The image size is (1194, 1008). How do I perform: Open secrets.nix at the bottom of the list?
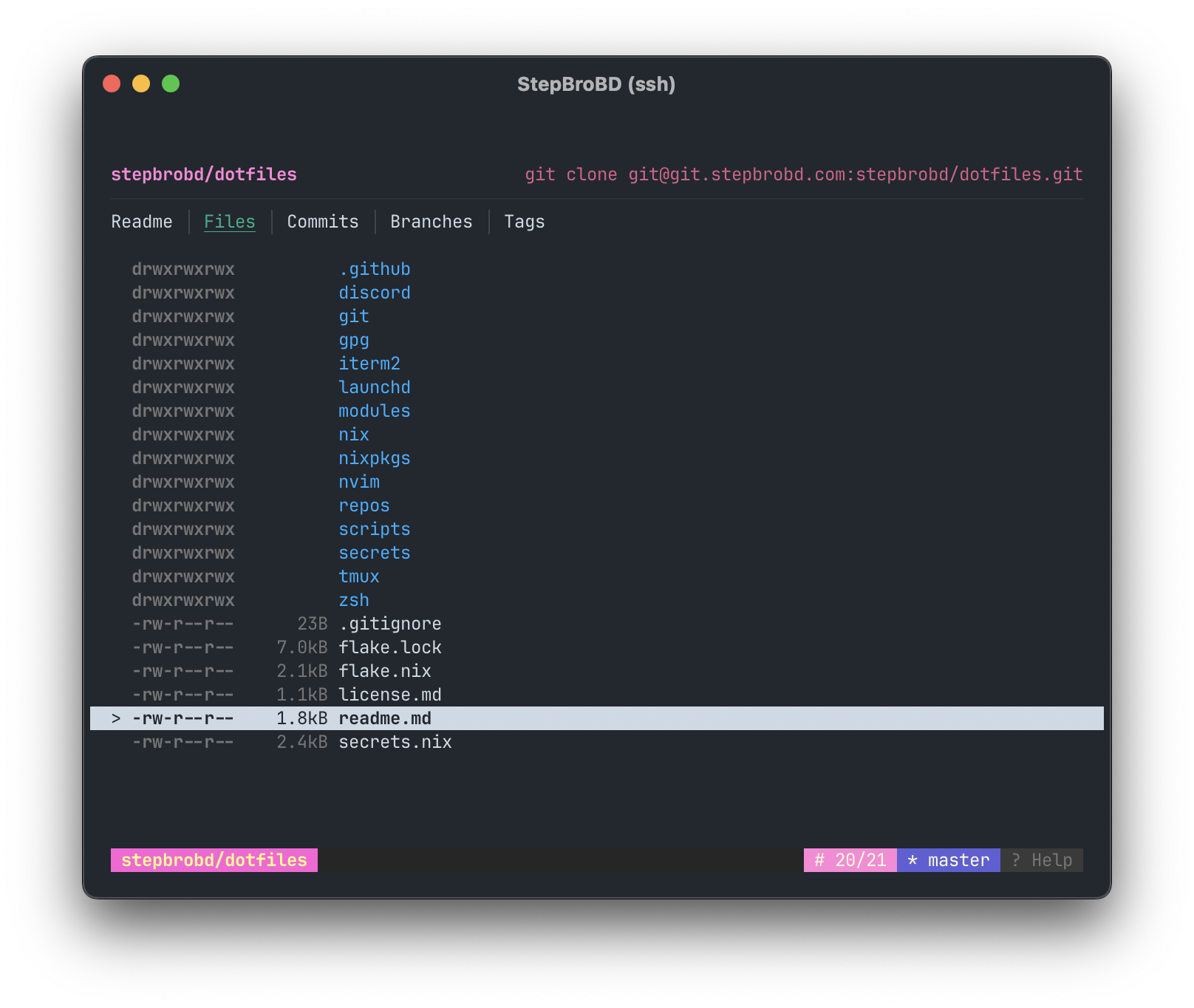pyautogui.click(x=395, y=741)
